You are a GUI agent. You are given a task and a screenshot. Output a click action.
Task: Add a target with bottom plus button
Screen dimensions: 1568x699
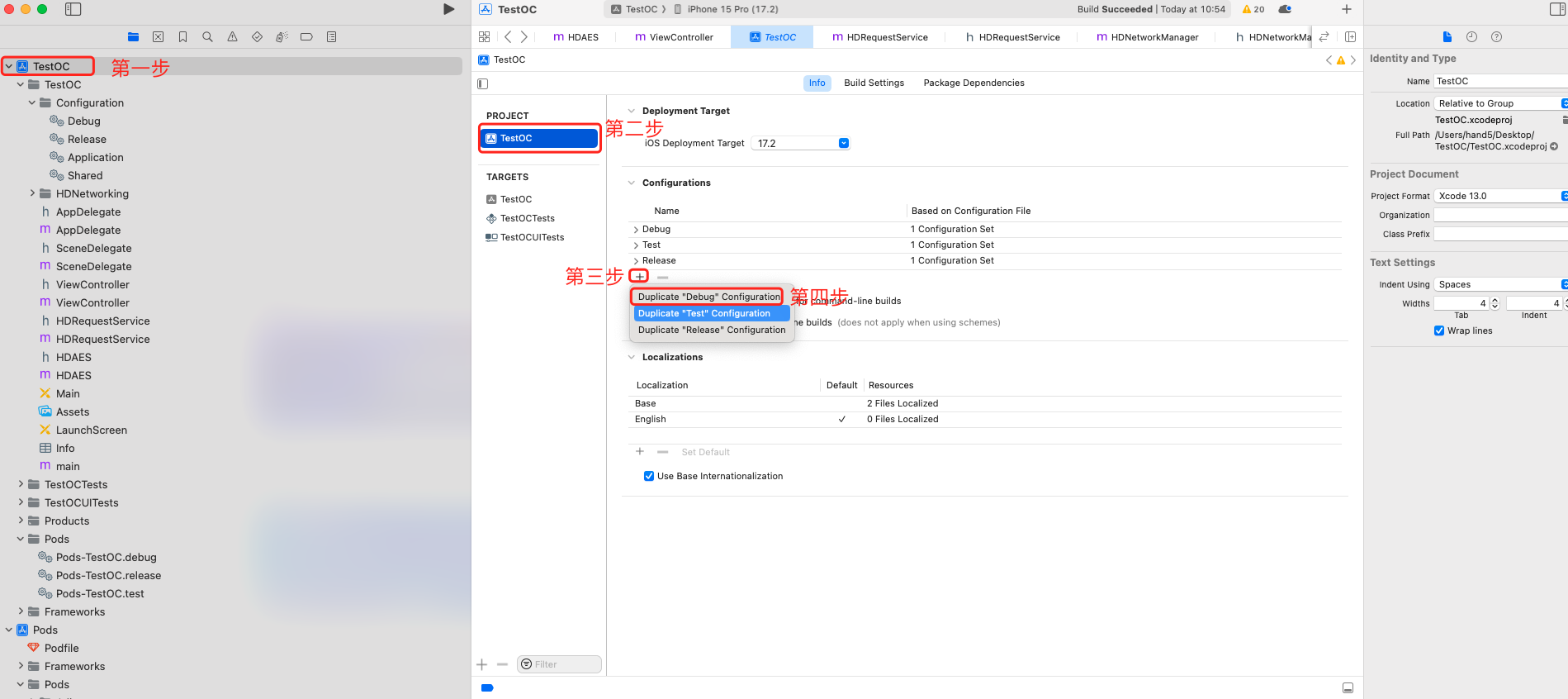[x=482, y=664]
